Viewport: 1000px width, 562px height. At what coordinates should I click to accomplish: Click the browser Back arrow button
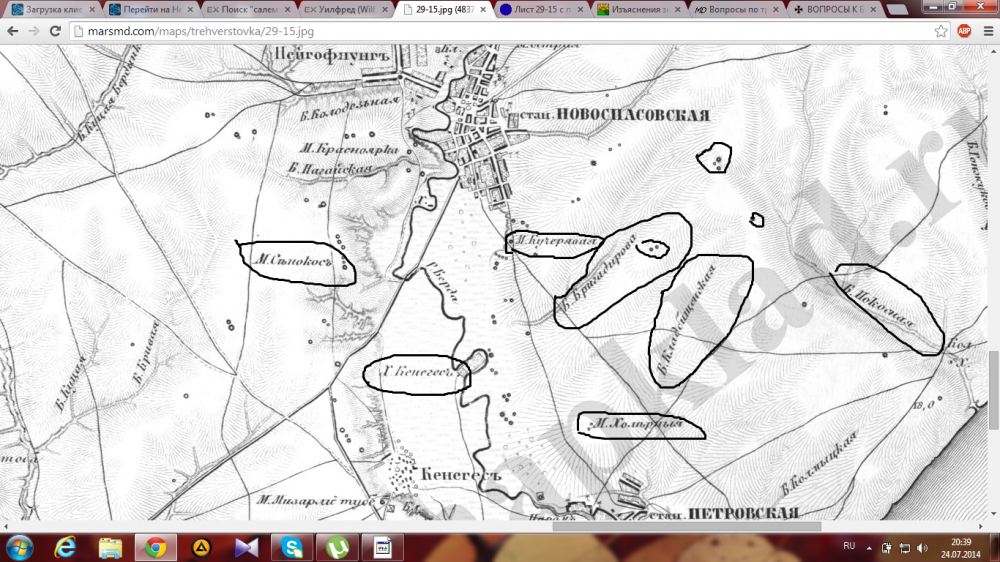pos(12,31)
